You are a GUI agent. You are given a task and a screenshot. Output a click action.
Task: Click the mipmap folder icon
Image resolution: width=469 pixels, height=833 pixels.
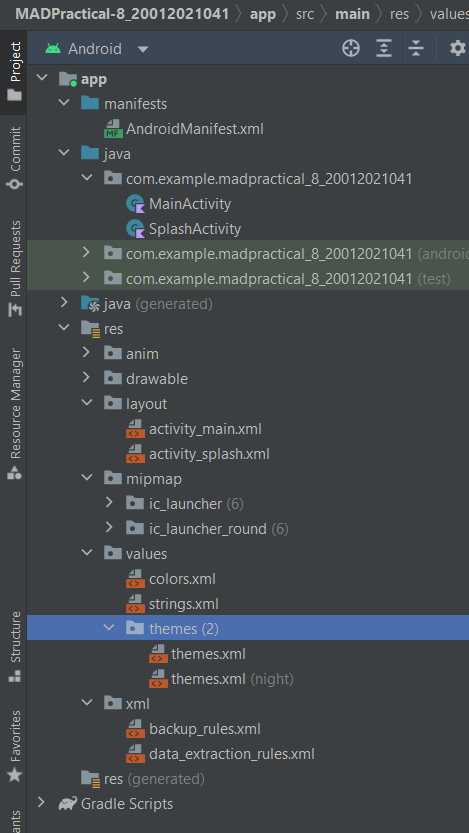point(113,478)
